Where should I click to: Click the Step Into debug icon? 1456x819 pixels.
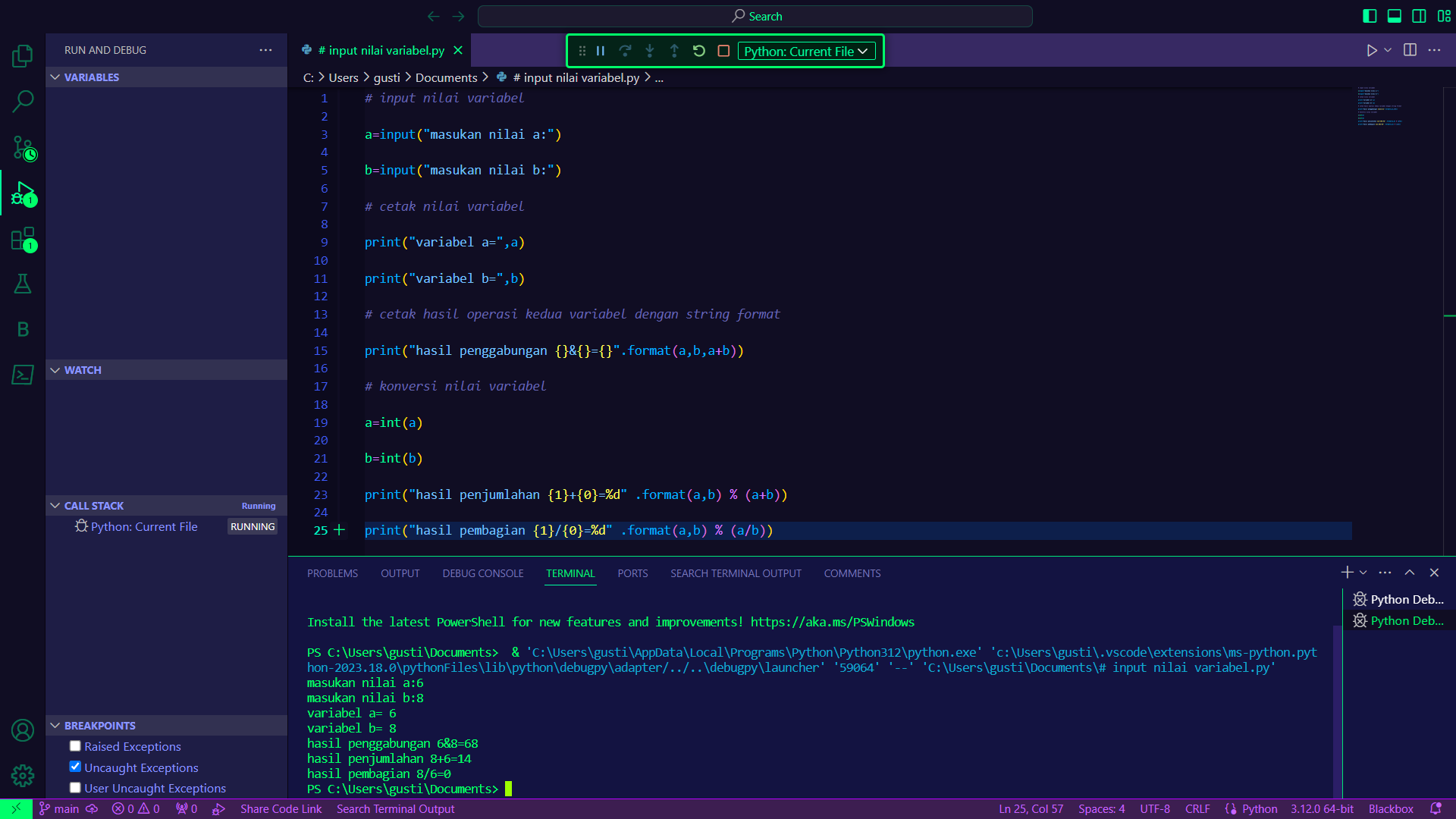point(650,50)
